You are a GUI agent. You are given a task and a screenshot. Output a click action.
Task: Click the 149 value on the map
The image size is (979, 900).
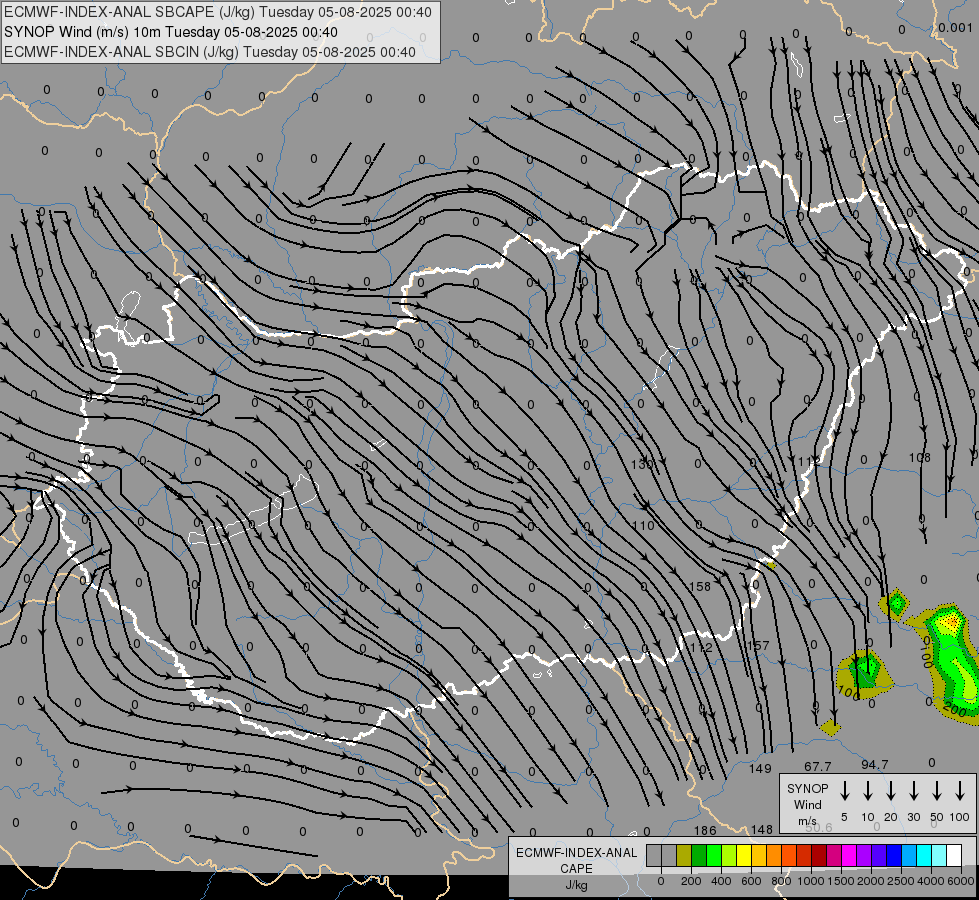pyautogui.click(x=760, y=768)
